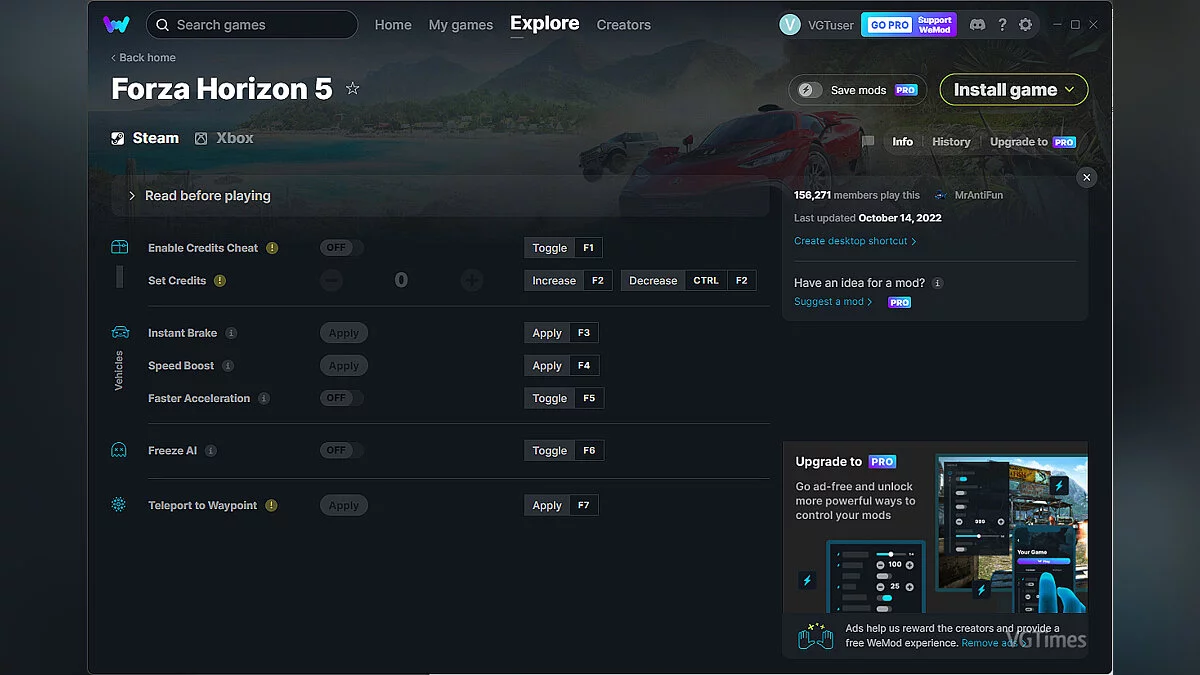Enable the Credits Cheat toggle

pos(340,247)
